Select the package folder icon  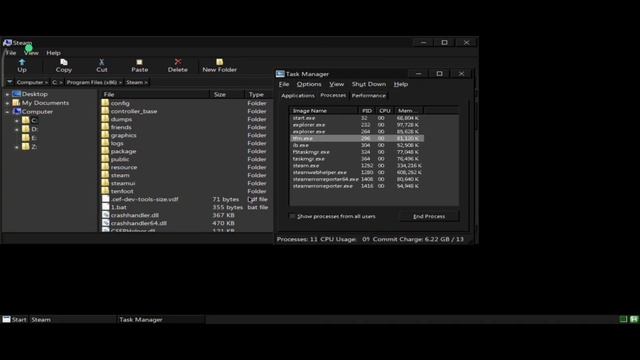pos(105,151)
